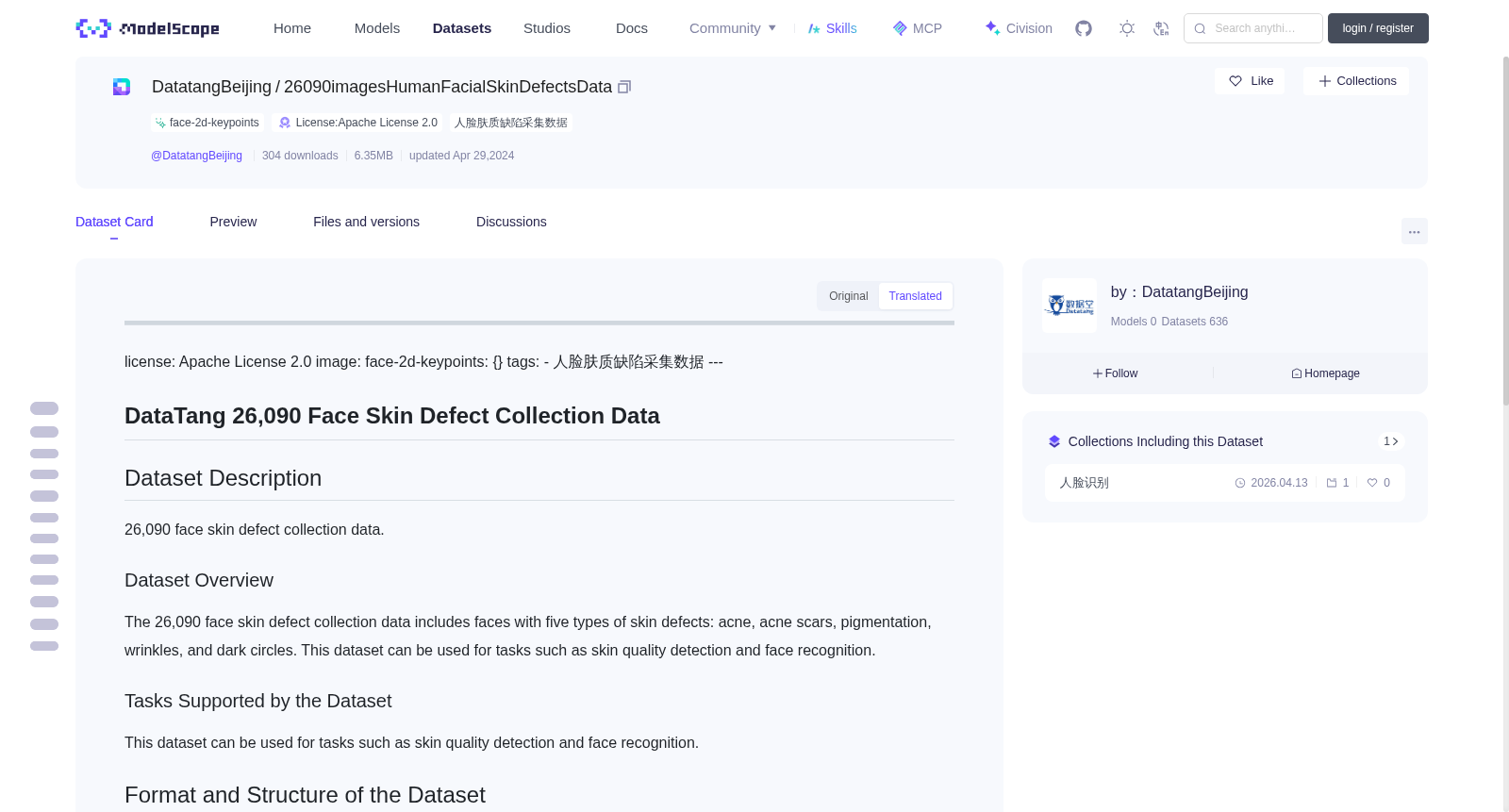This screenshot has height=812, width=1509.
Task: Click the ModelScope logo
Action: coord(148,28)
